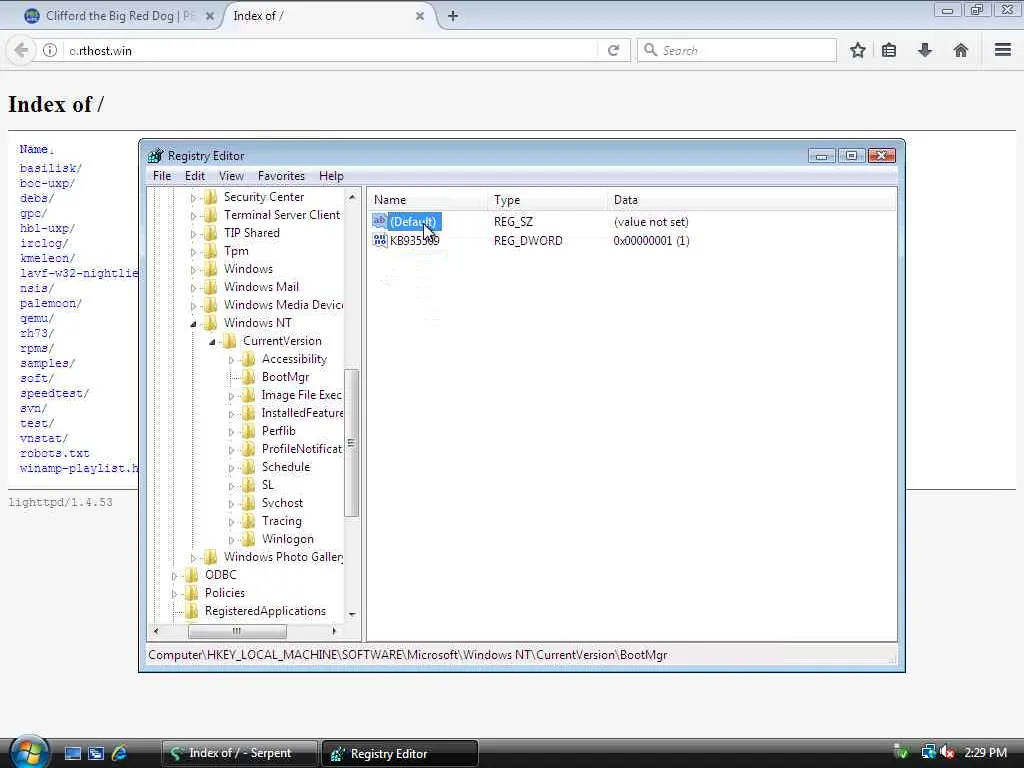Go to the browser home page icon

[960, 50]
